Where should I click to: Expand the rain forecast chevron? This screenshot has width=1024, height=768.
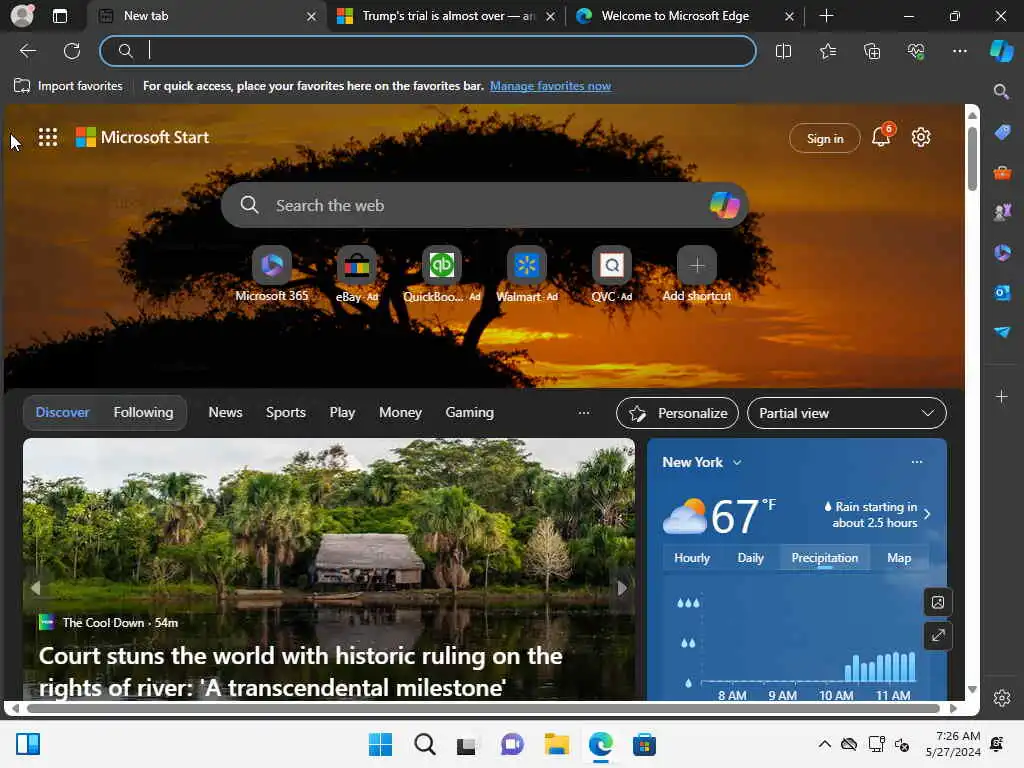click(x=927, y=514)
